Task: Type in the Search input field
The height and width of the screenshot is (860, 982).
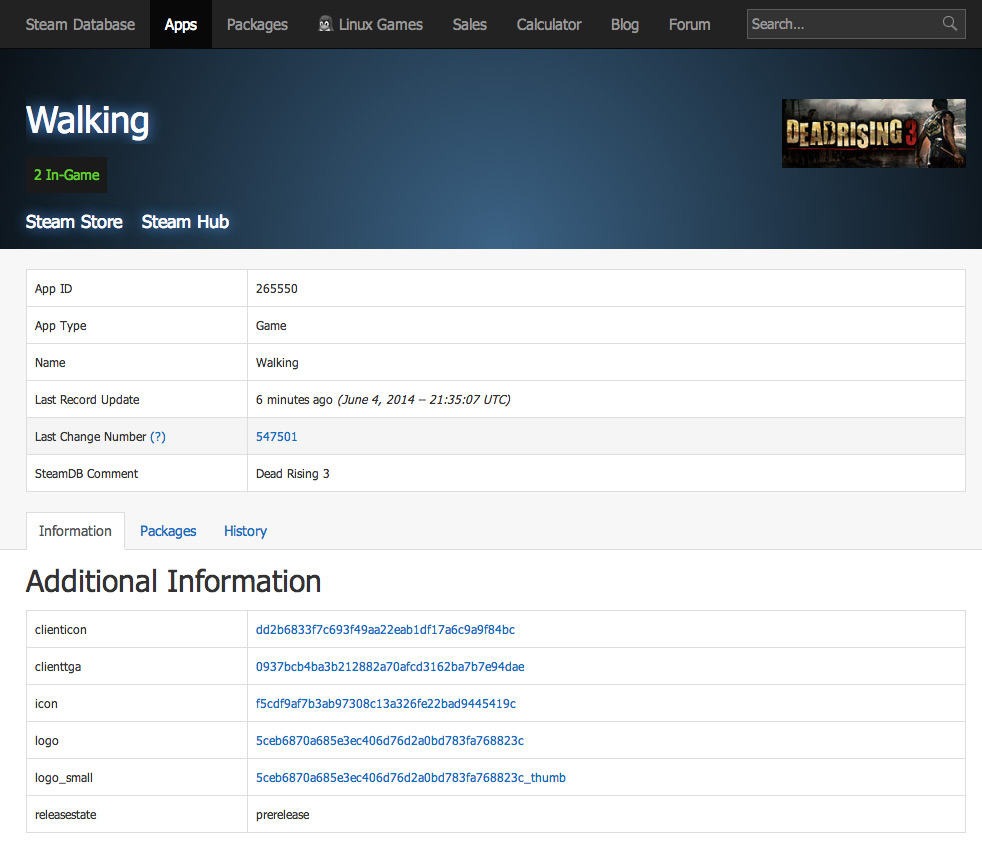Action: pyautogui.click(x=840, y=24)
